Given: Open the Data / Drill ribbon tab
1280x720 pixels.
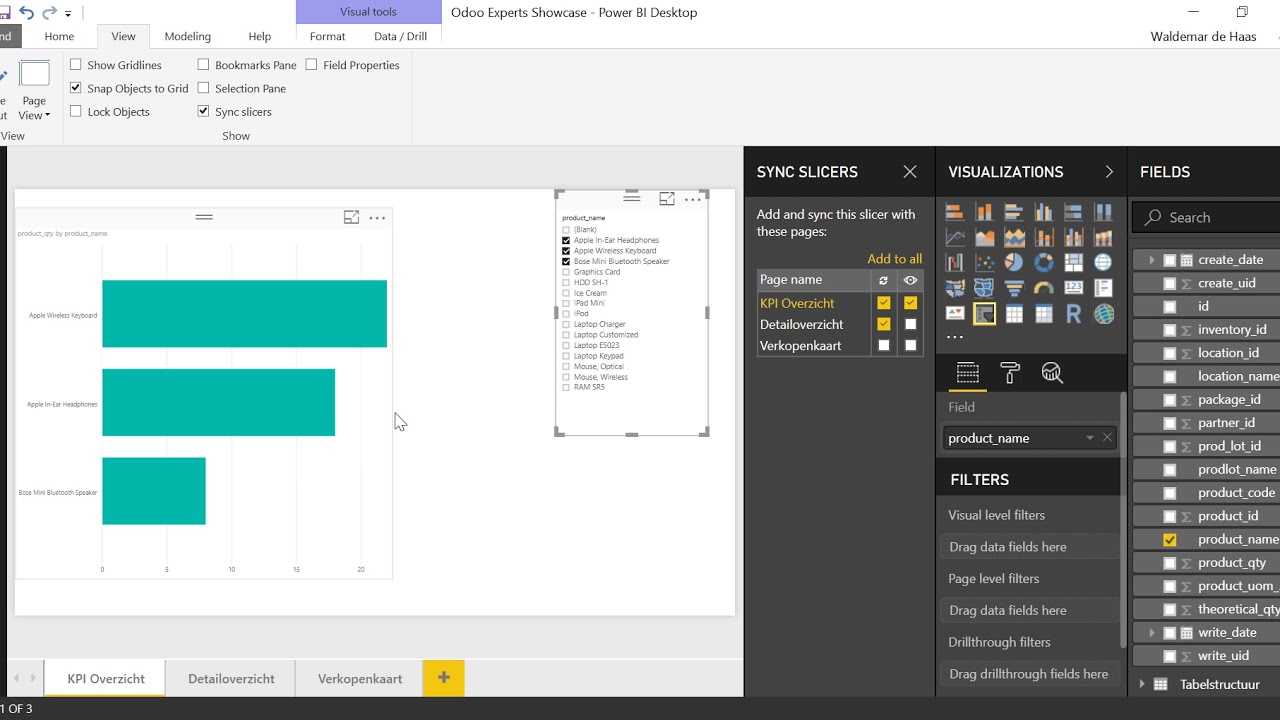Looking at the screenshot, I should coord(400,37).
